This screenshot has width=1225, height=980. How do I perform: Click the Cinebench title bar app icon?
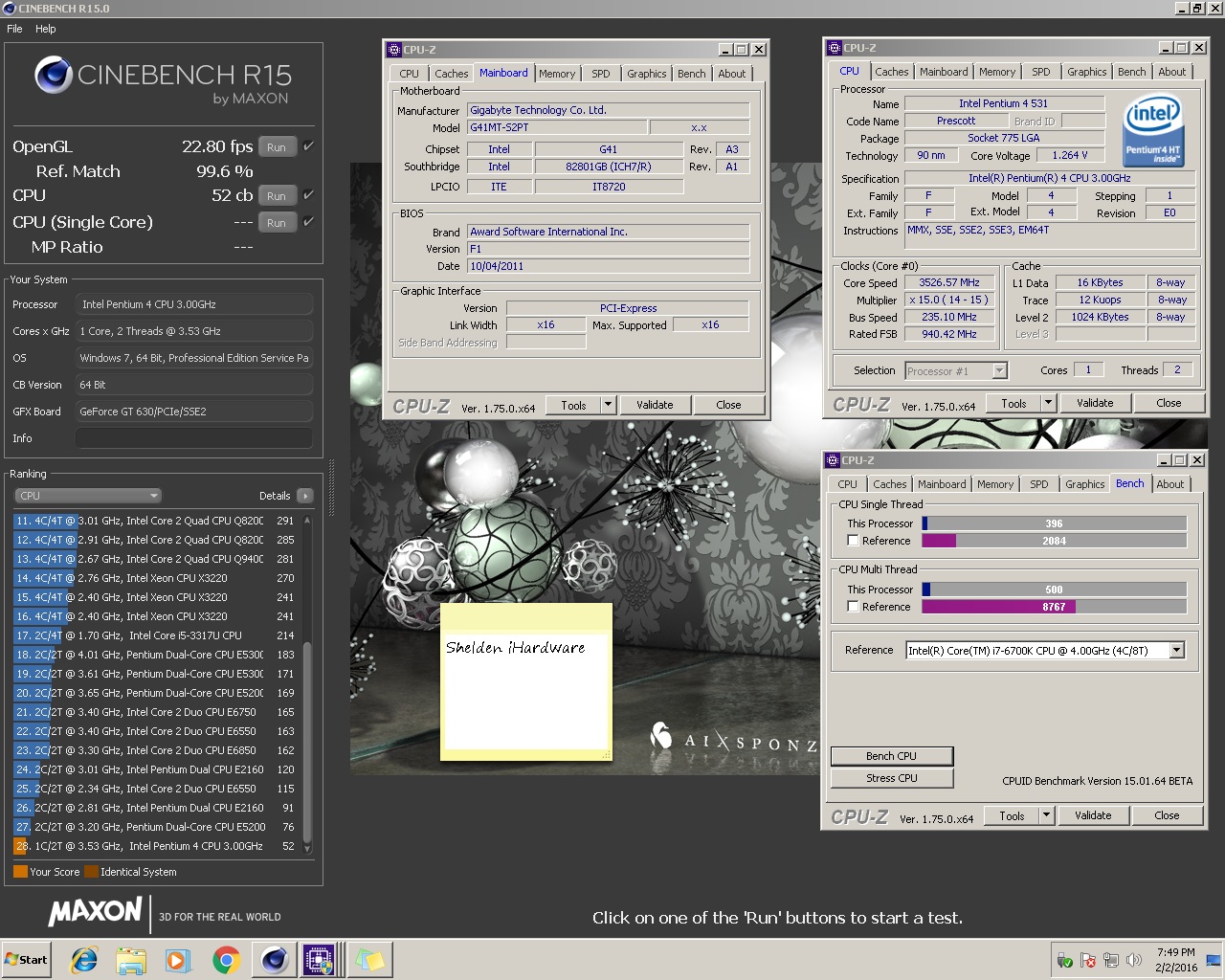point(10,9)
